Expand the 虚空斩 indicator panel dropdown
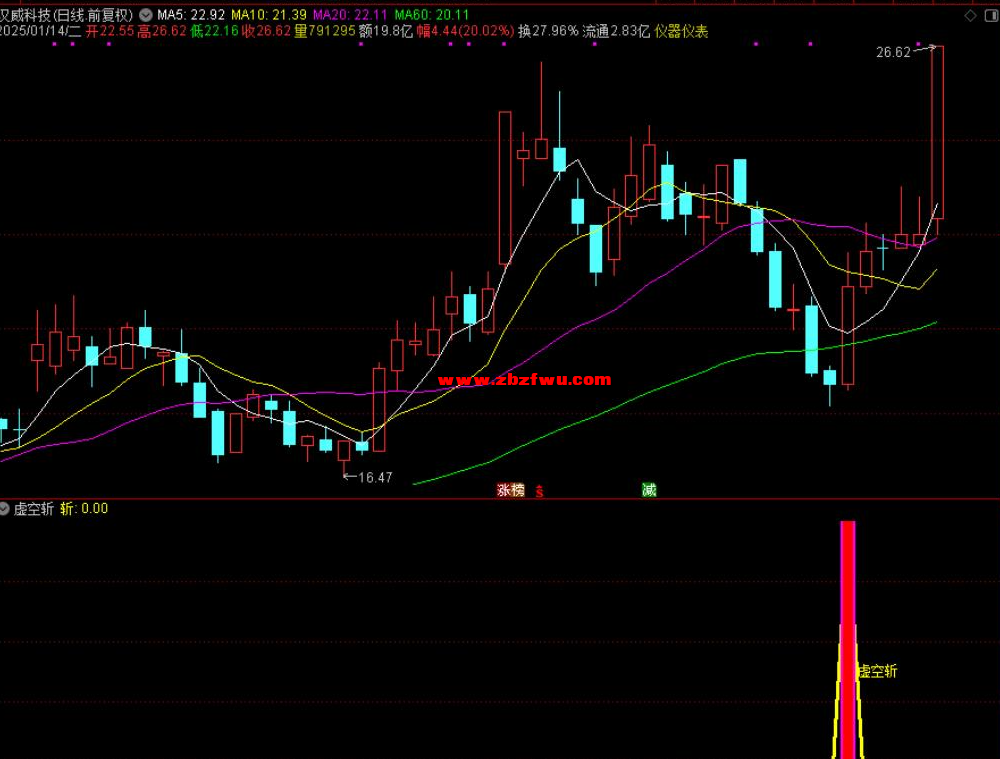The image size is (1000, 759). coord(4,508)
